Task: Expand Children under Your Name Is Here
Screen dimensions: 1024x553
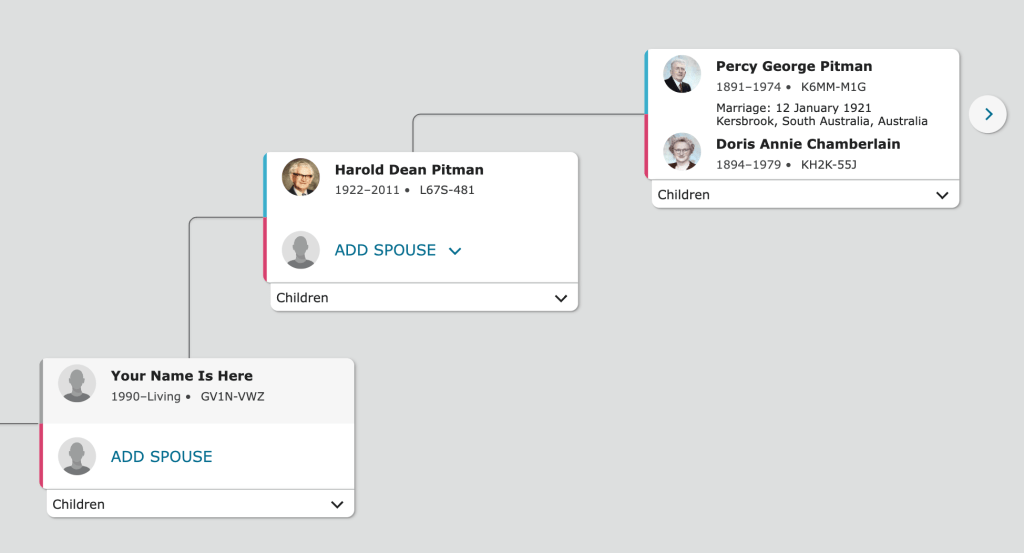Action: tap(337, 505)
